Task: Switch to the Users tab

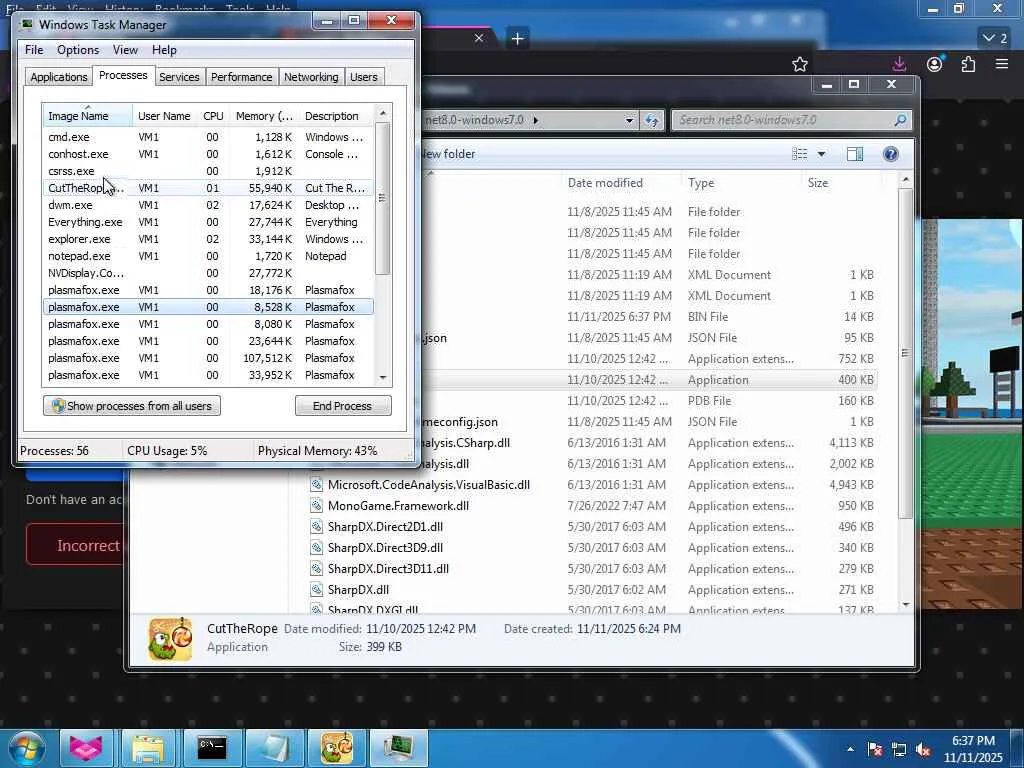Action: 364,77
